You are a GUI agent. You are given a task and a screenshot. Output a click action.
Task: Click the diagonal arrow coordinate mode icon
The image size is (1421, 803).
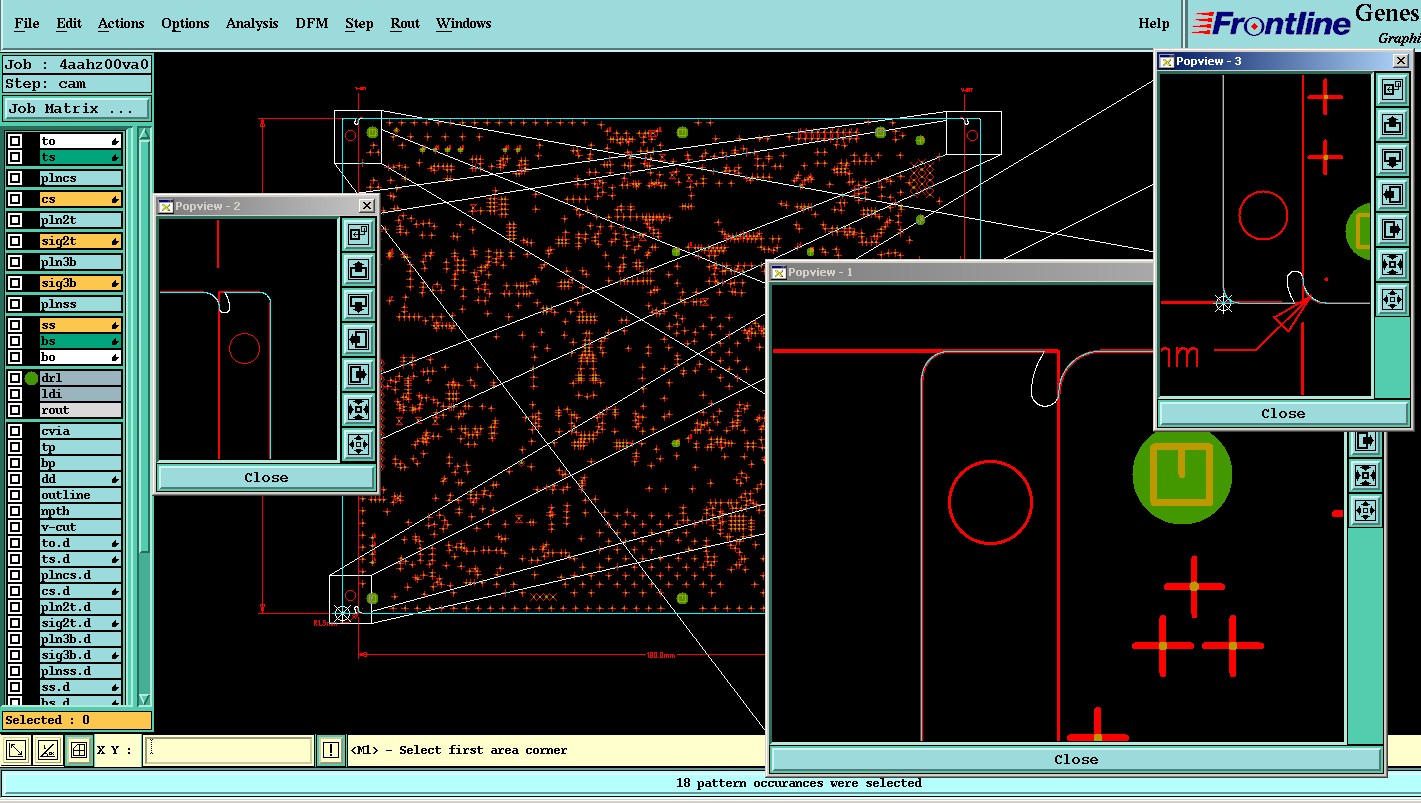click(x=16, y=750)
